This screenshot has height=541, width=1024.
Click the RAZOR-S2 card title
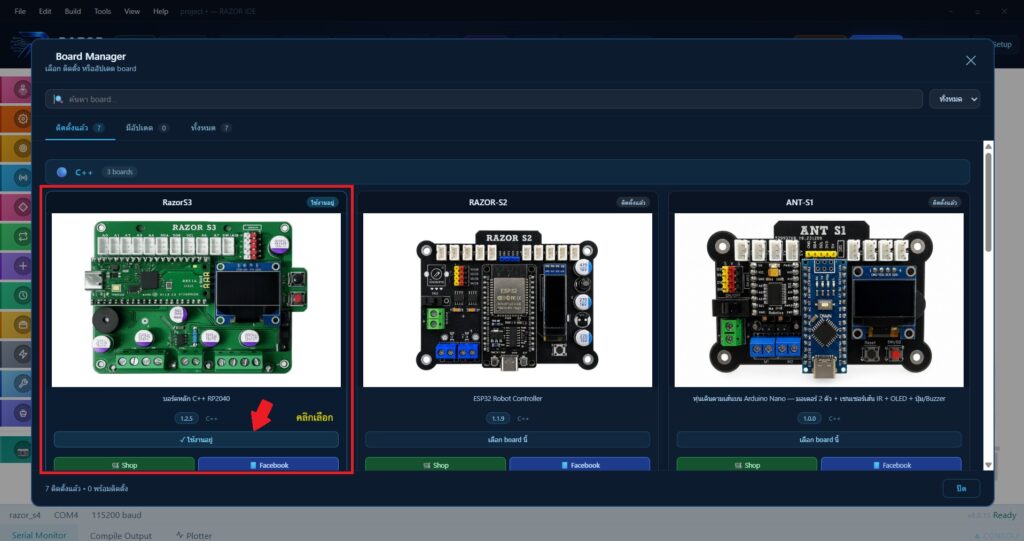pos(488,203)
